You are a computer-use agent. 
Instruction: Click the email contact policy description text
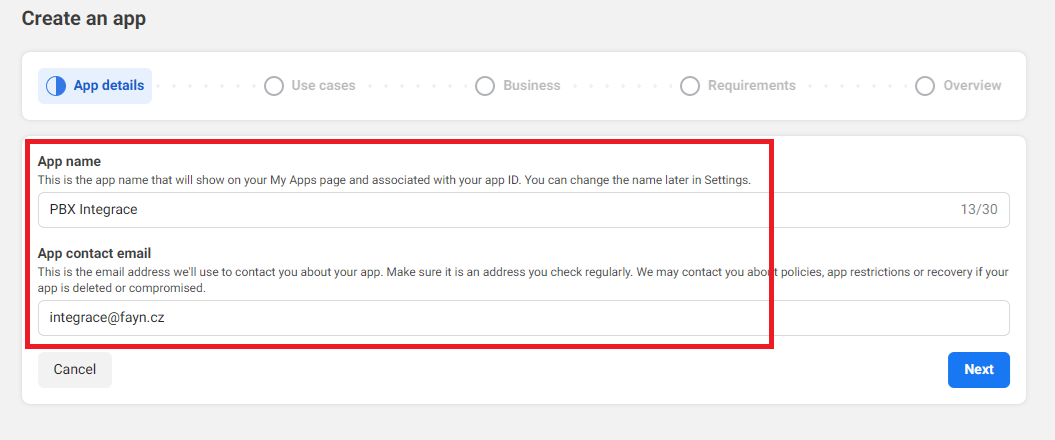(400, 279)
